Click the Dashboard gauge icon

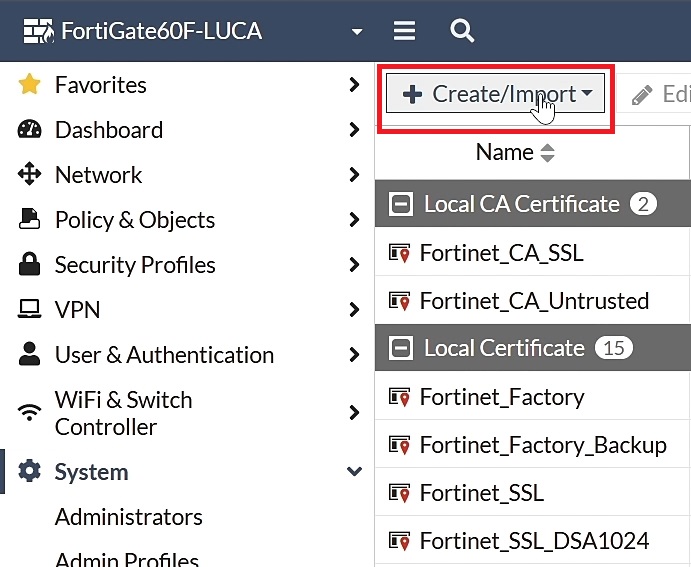30,130
